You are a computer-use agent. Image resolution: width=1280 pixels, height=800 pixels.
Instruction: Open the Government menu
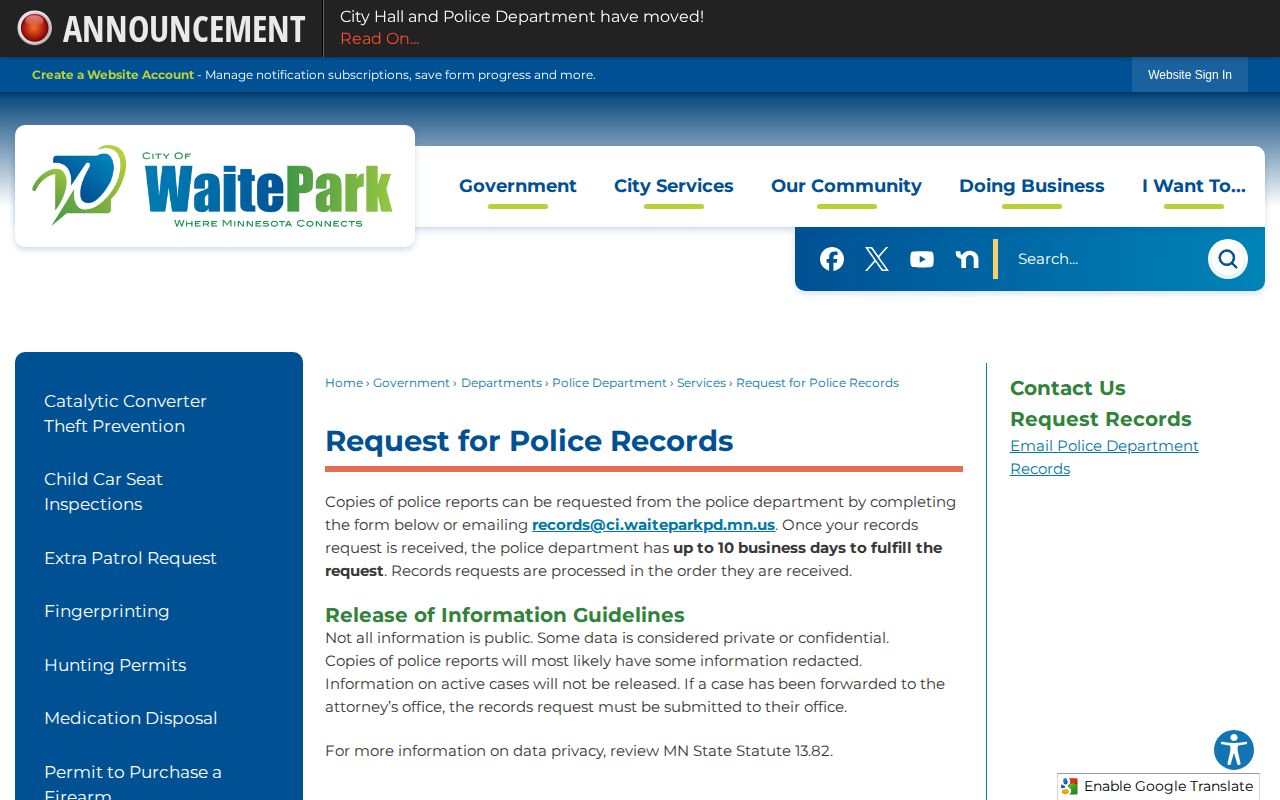[518, 186]
